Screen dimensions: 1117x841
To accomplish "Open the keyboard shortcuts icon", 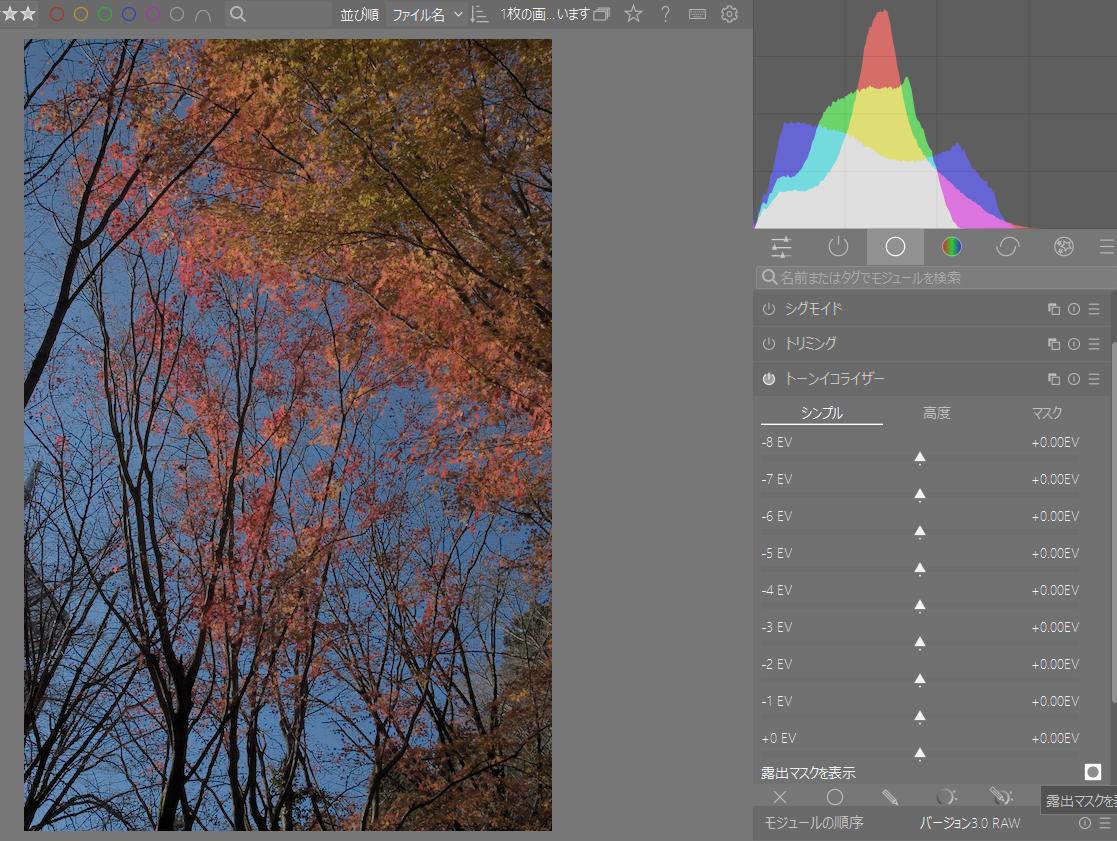I will coord(697,14).
